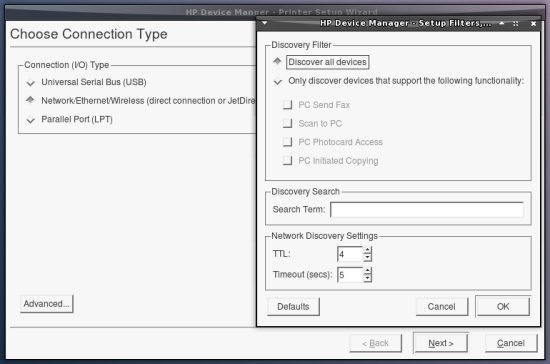Choose Network/Ethernet/Wireless connection type
The height and width of the screenshot is (364, 550).
141,101
